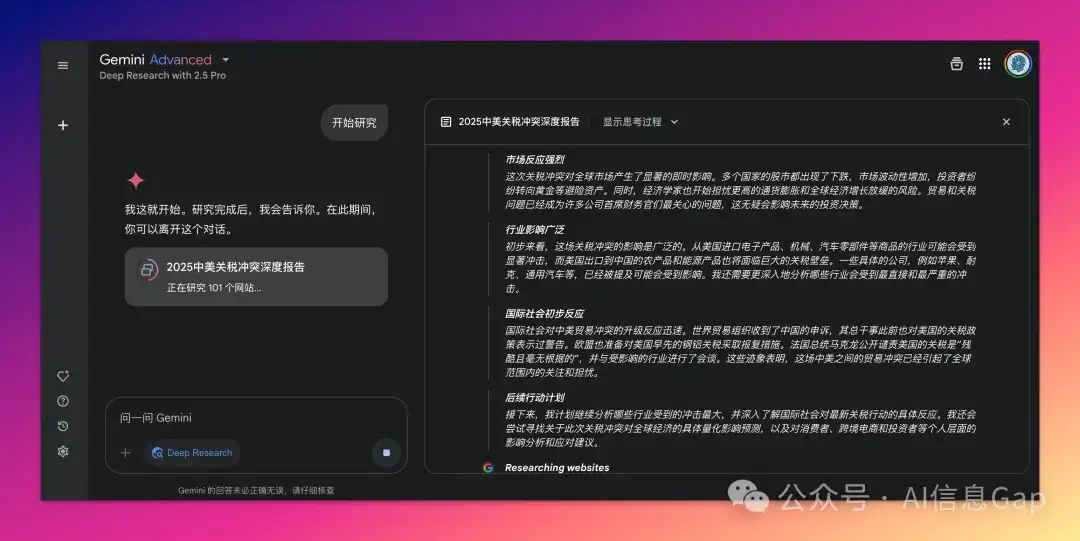Stop the response with the stop button
This screenshot has height=541, width=1080.
pyautogui.click(x=386, y=453)
